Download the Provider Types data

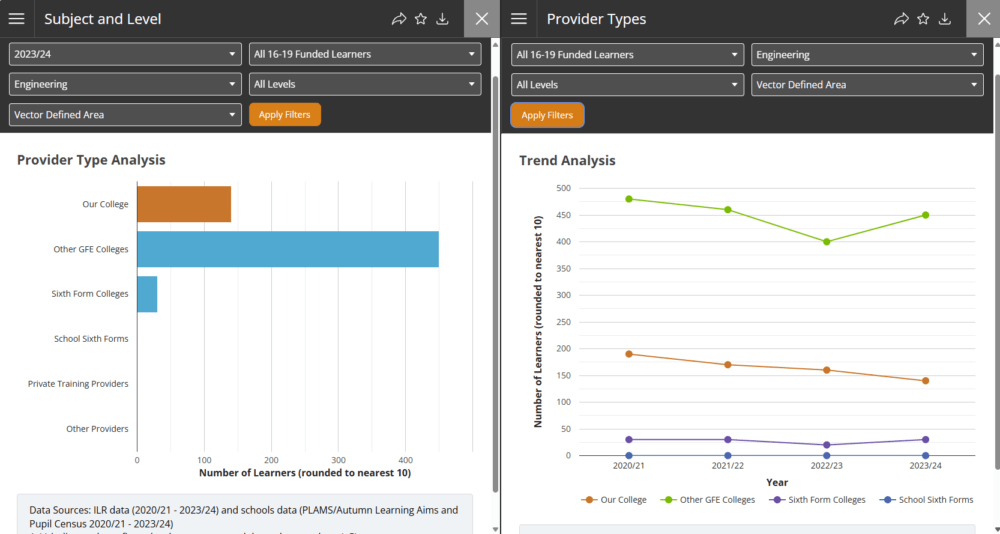(x=945, y=19)
